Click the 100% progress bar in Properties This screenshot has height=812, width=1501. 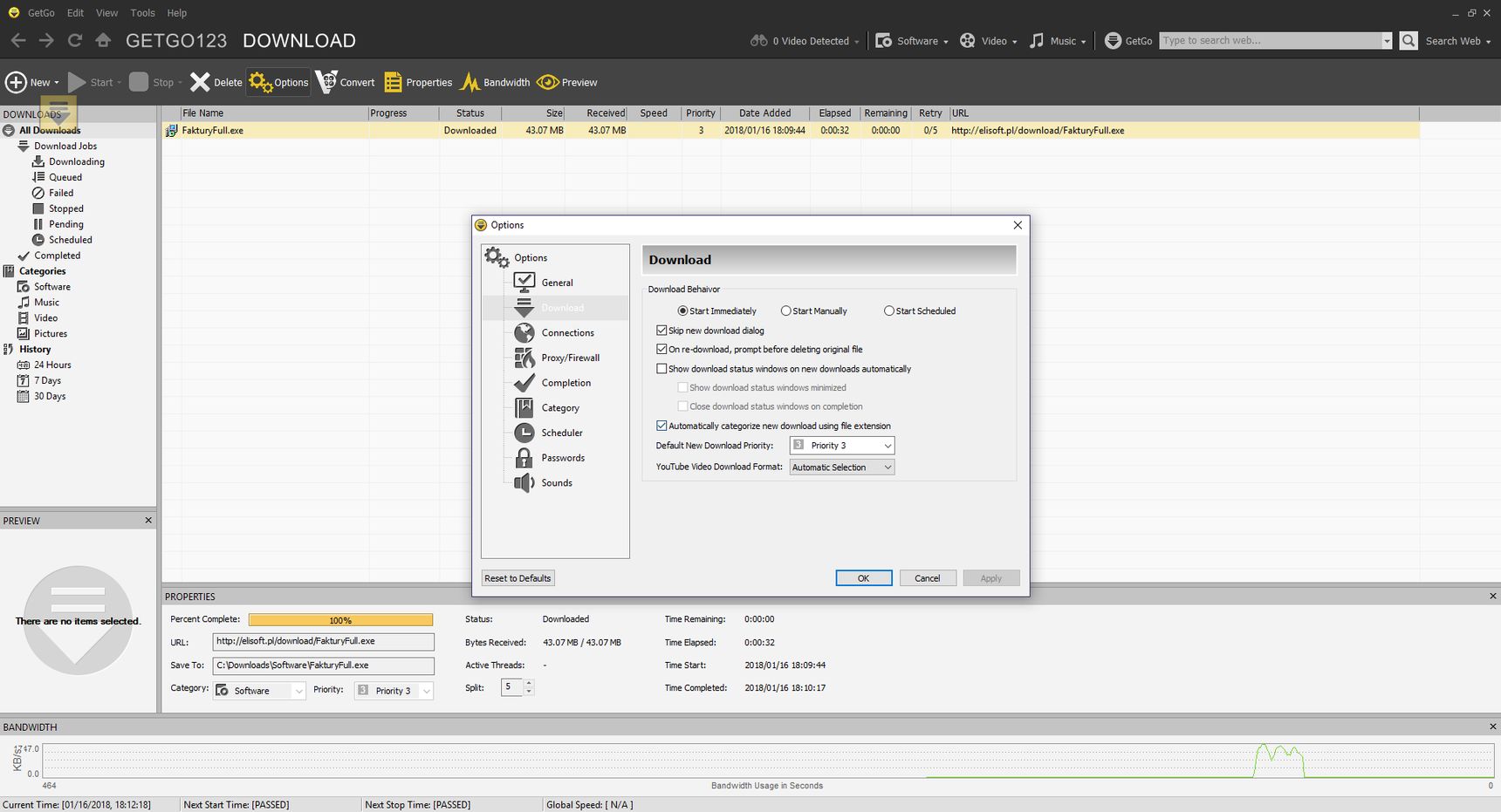tap(340, 620)
